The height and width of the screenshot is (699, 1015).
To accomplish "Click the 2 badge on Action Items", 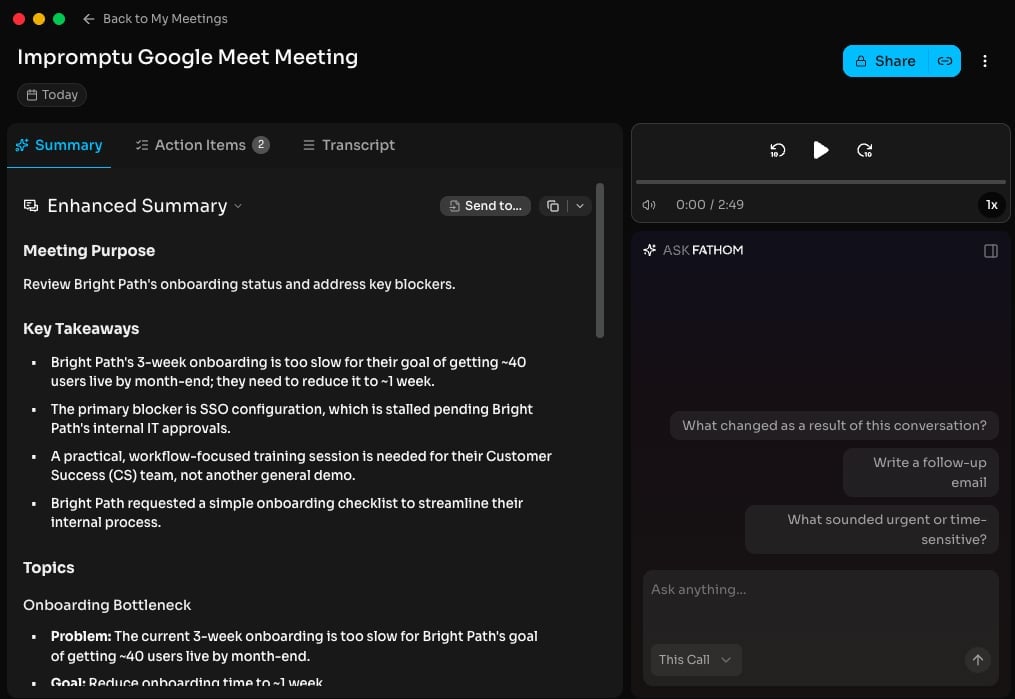I will 261,144.
